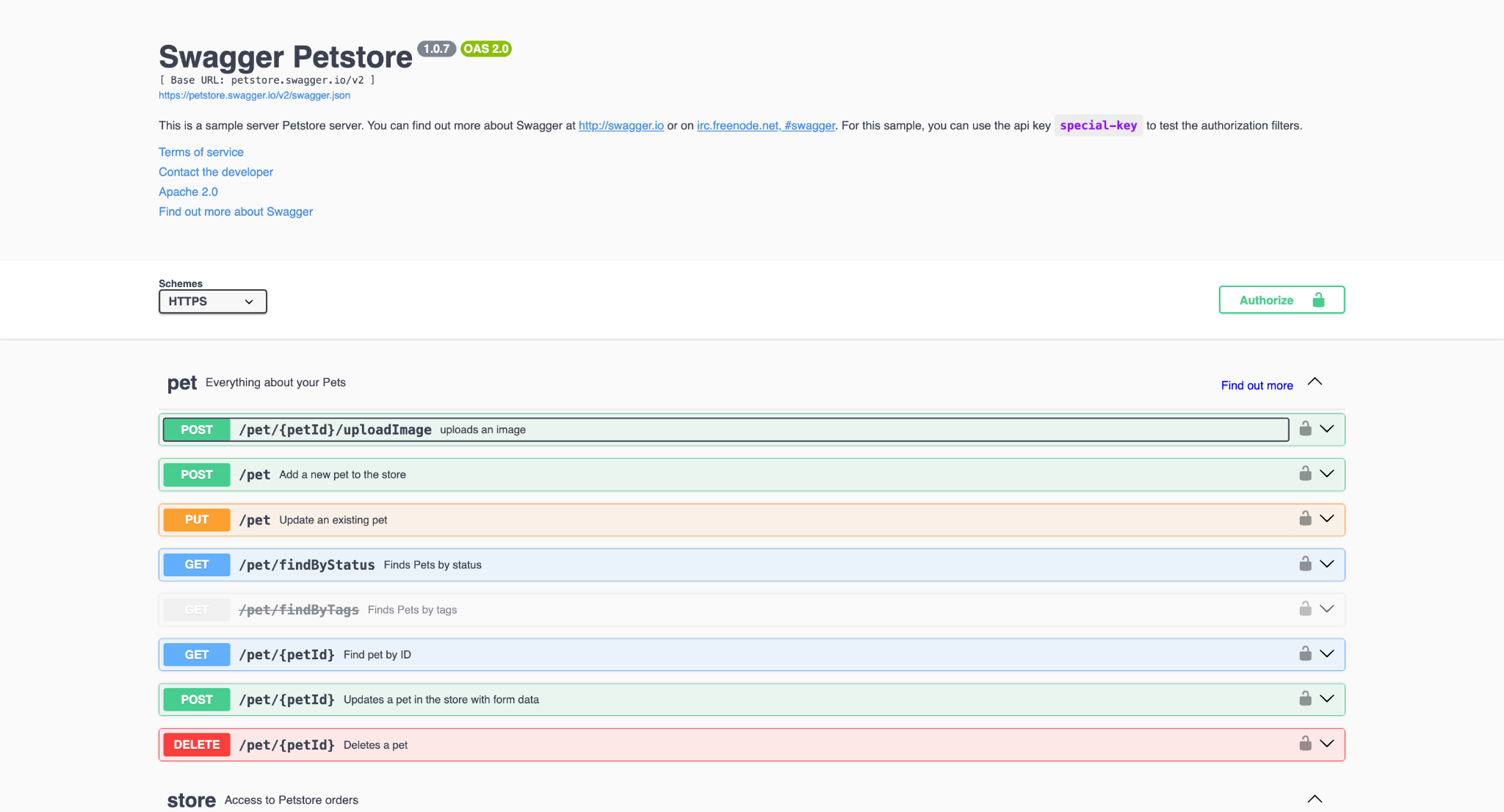Click Find out more about Swagger link
The image size is (1504, 812).
[x=236, y=211]
